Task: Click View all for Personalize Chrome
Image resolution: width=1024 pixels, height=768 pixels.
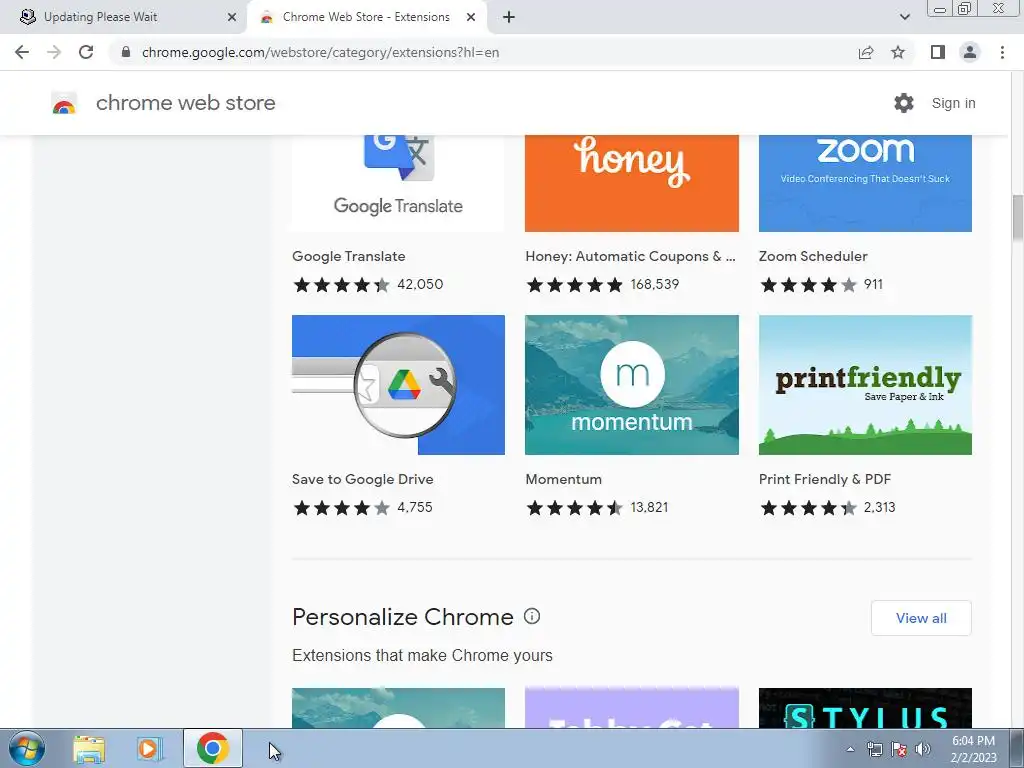Action: point(921,618)
